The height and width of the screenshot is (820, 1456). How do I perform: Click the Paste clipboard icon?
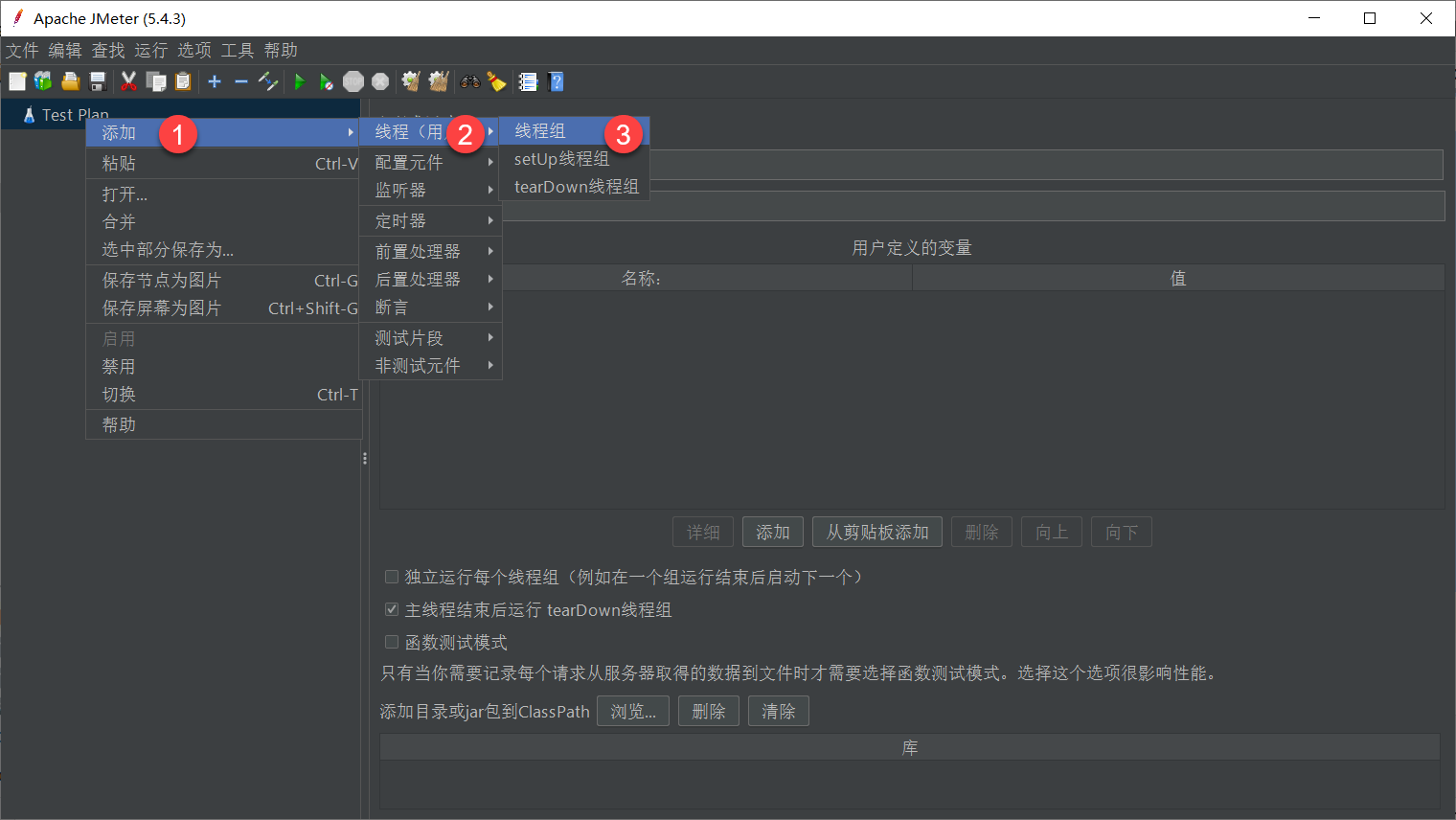coord(183,82)
